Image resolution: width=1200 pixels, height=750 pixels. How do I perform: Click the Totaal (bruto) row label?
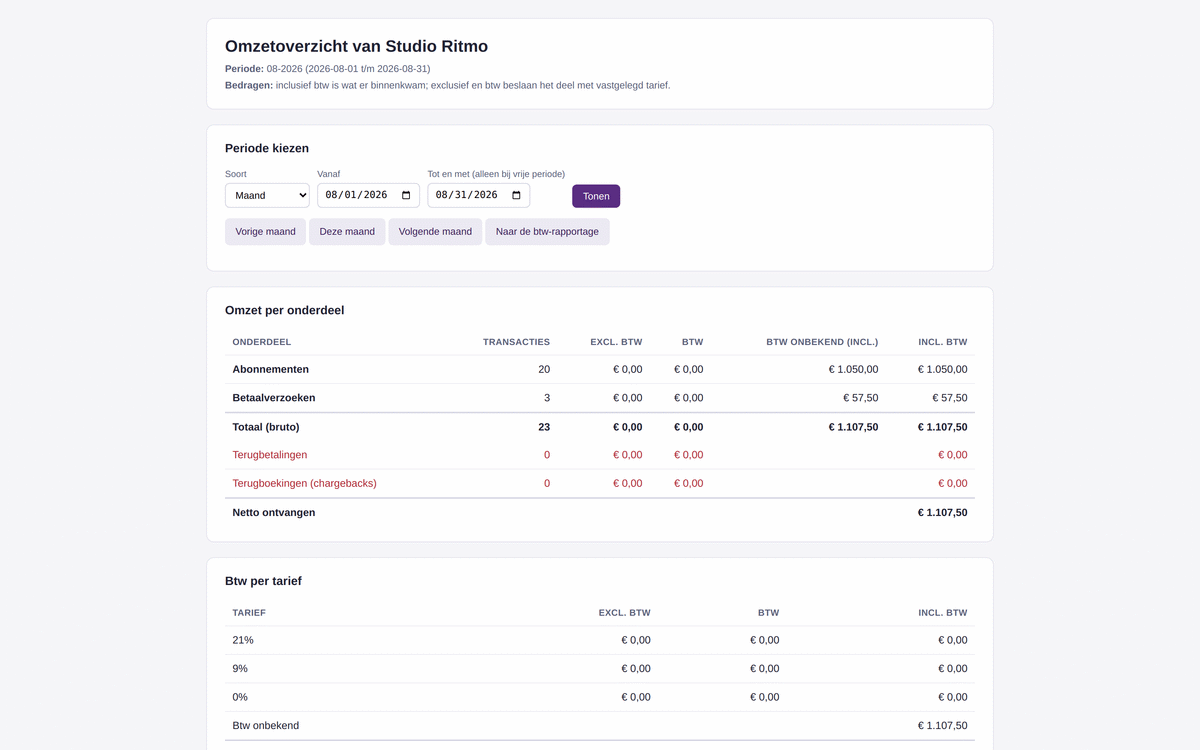point(266,427)
